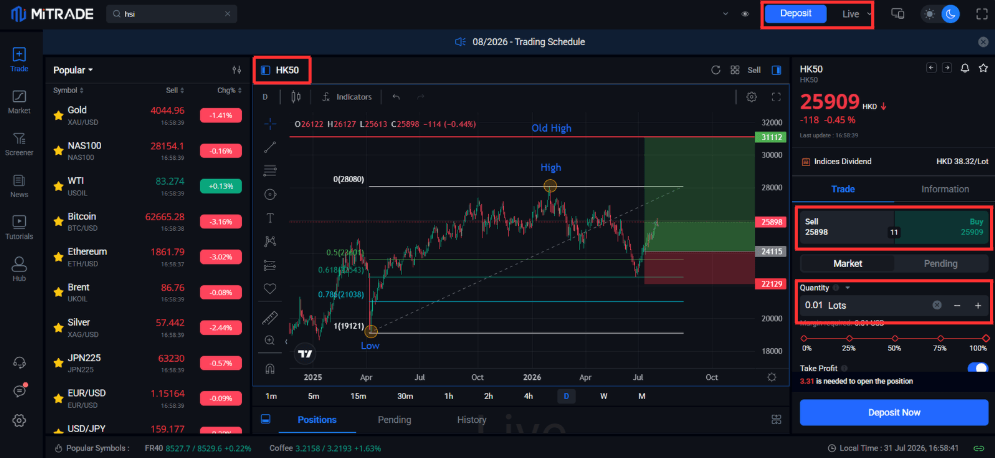Click the Deposit Now button
Screen dimensions: 995x458
pyautogui.click(x=893, y=412)
